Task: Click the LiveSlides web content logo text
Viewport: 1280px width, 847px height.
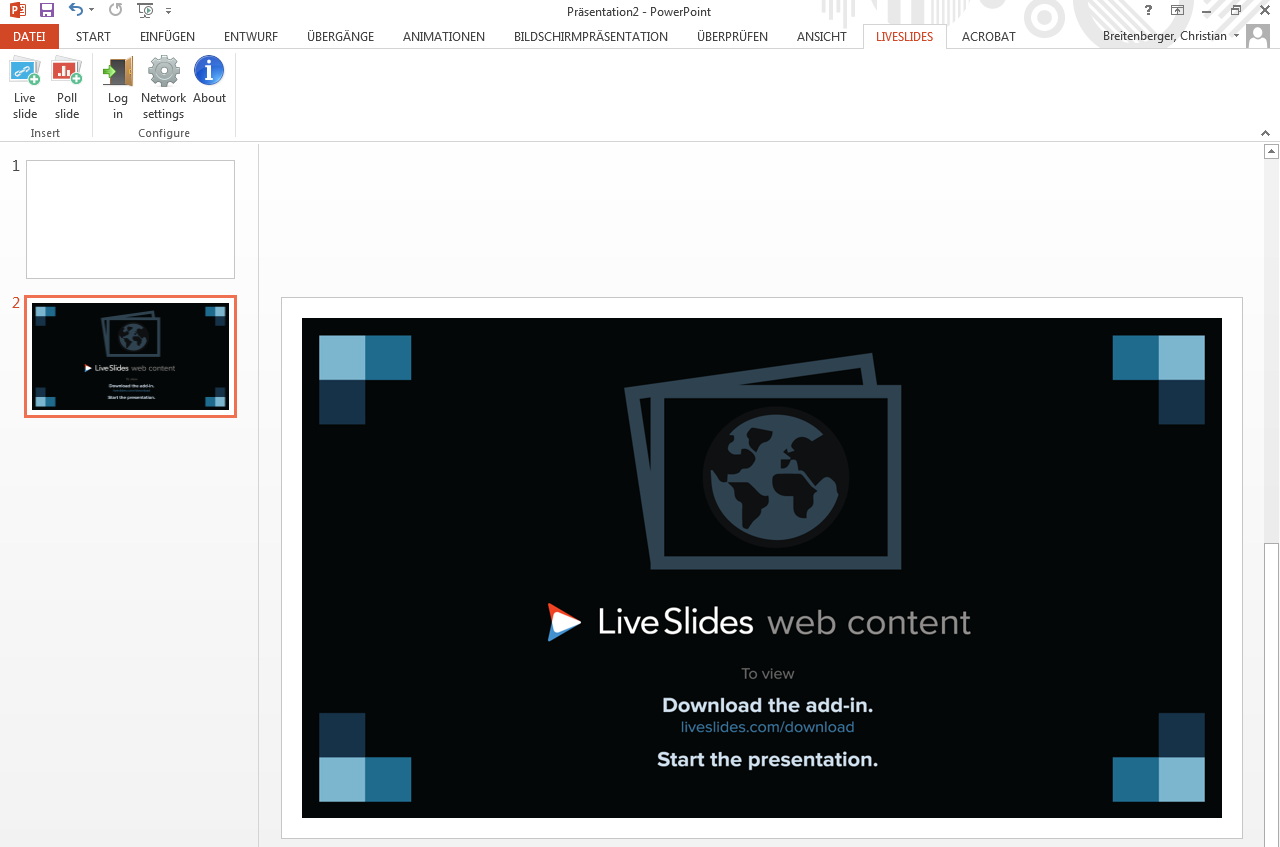Action: coord(759,622)
